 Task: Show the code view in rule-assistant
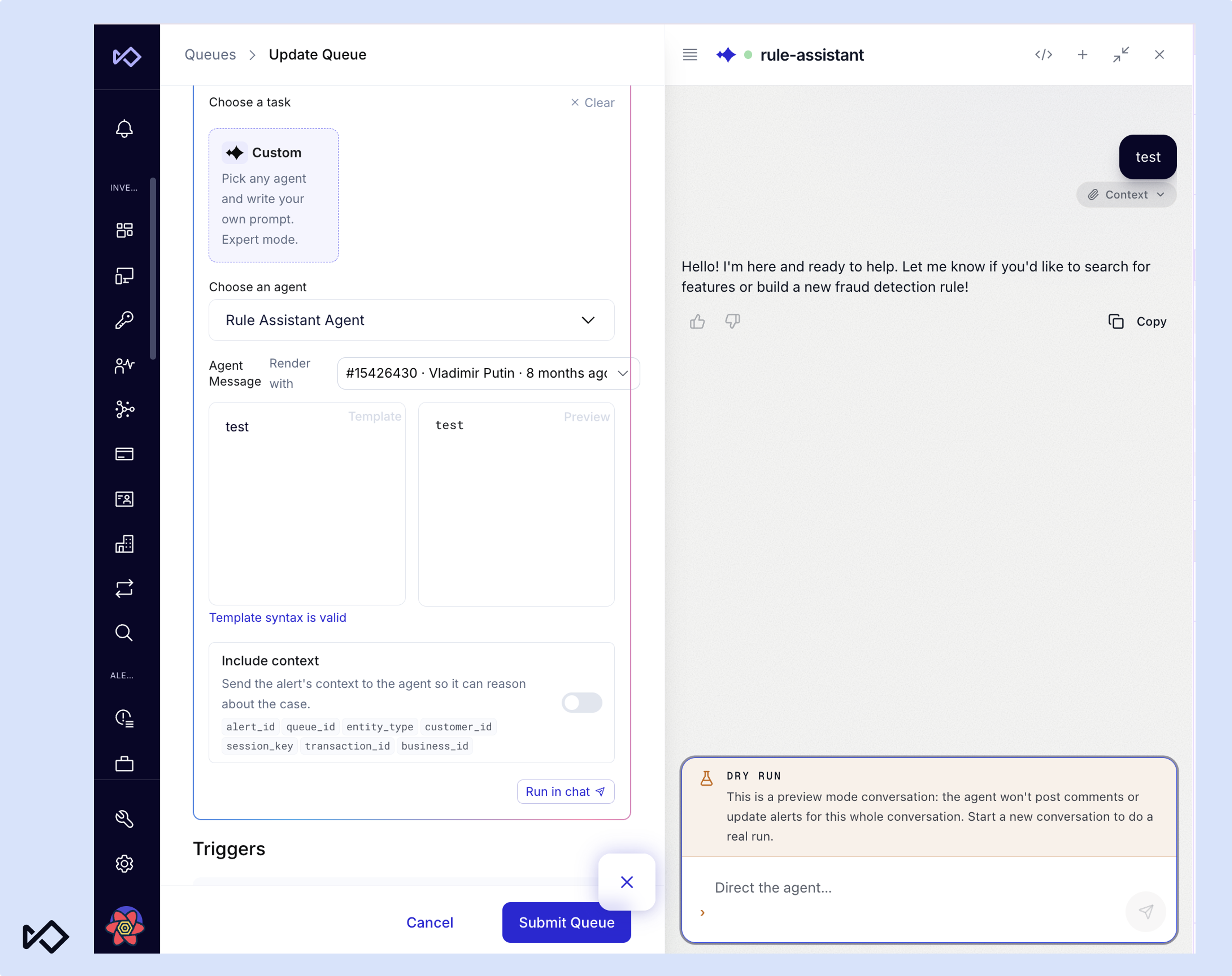(1044, 55)
